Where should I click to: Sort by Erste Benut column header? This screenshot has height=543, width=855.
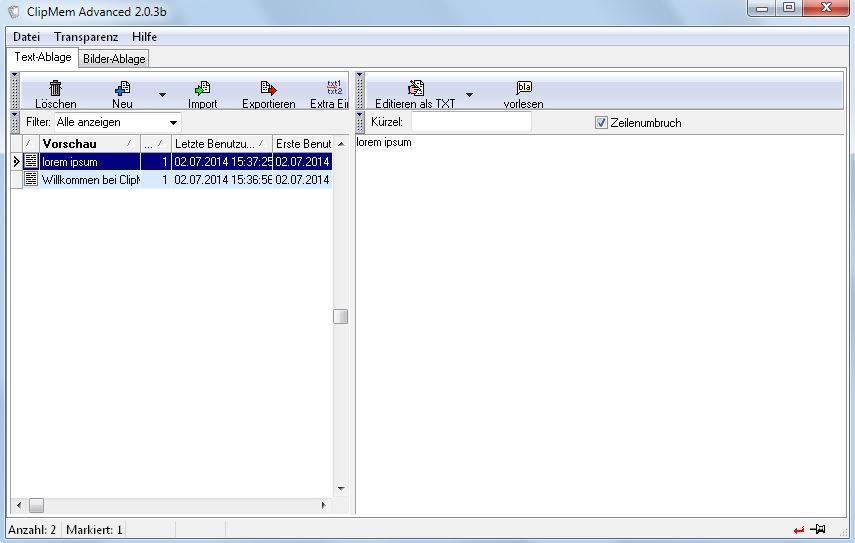[x=303, y=144]
